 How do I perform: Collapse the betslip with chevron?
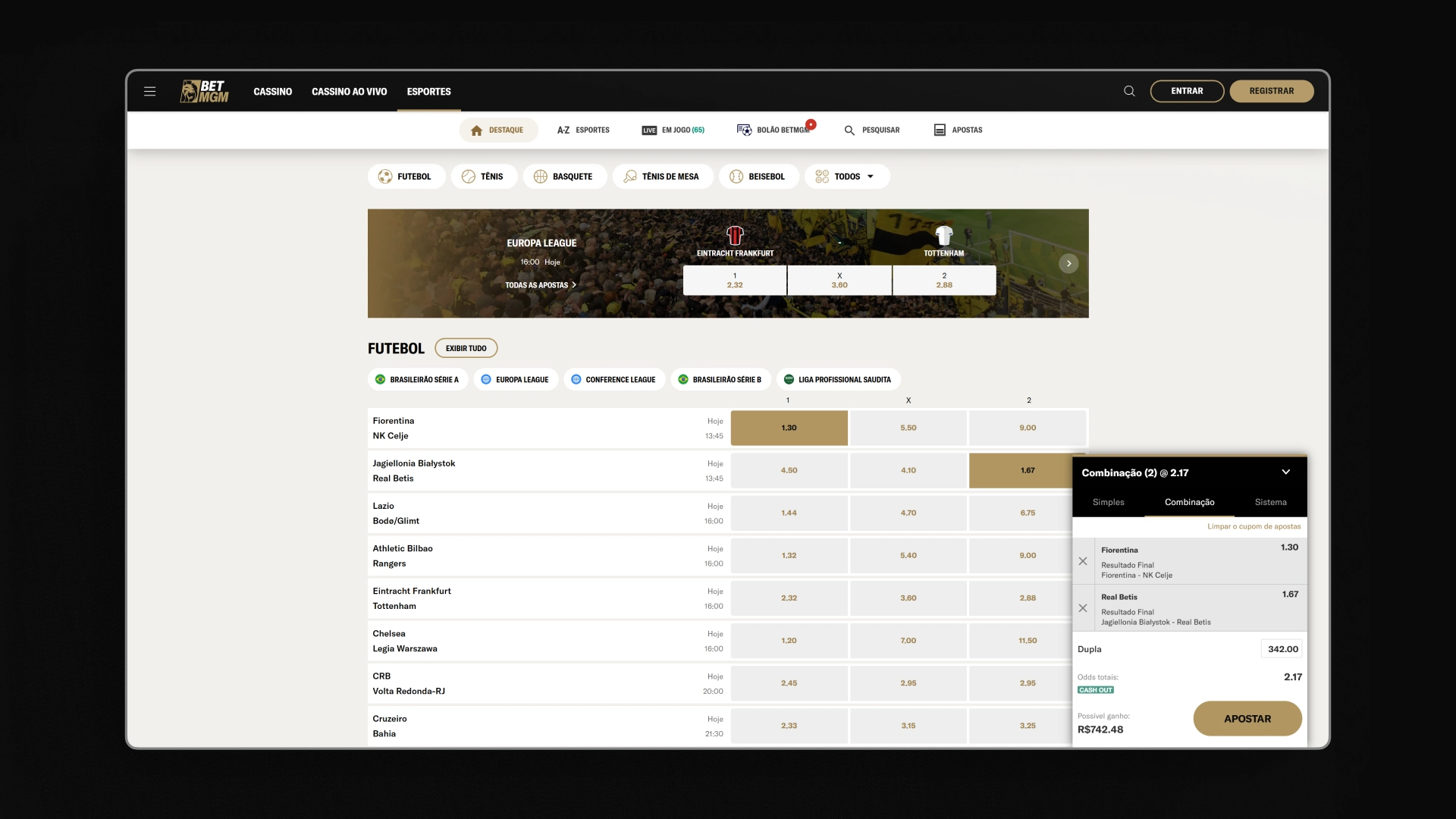pos(1286,472)
